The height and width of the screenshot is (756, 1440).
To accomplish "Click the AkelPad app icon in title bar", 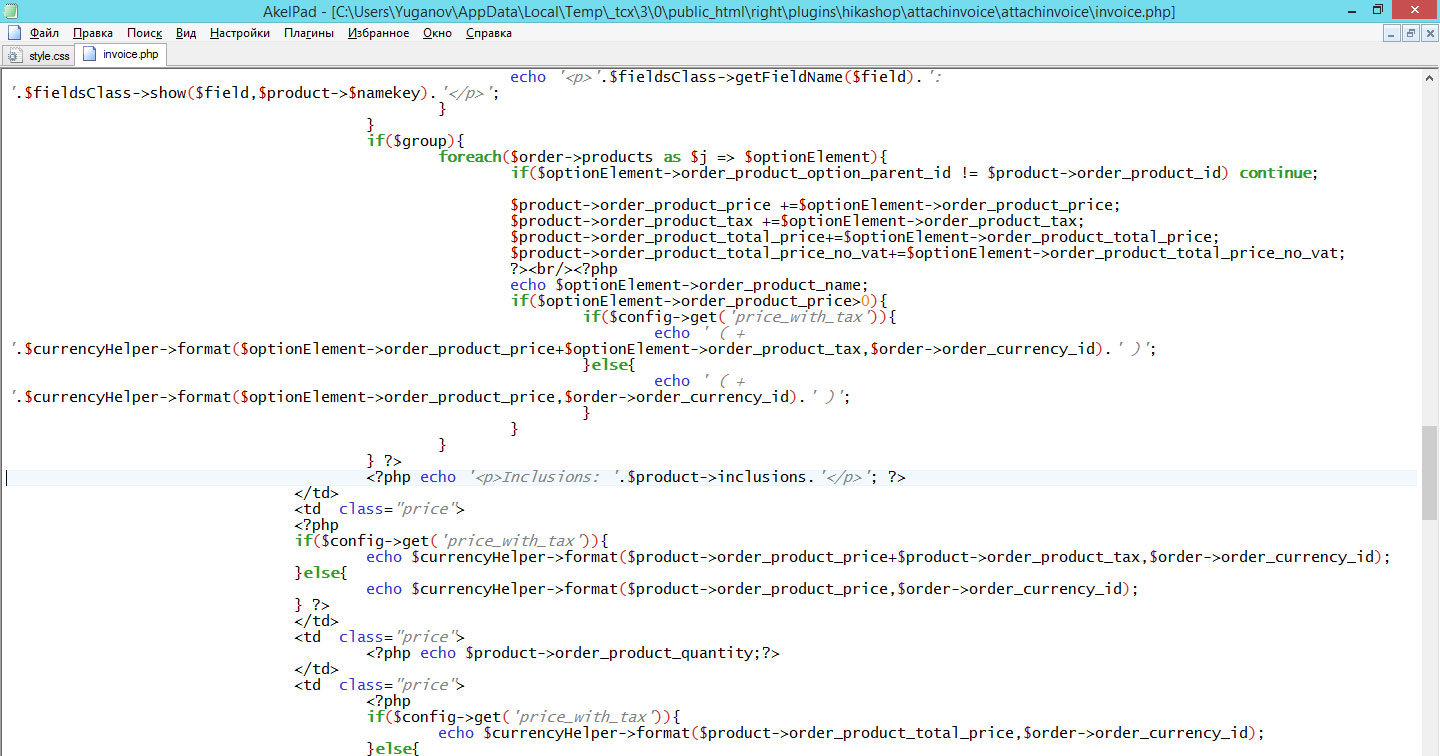I will coord(12,11).
